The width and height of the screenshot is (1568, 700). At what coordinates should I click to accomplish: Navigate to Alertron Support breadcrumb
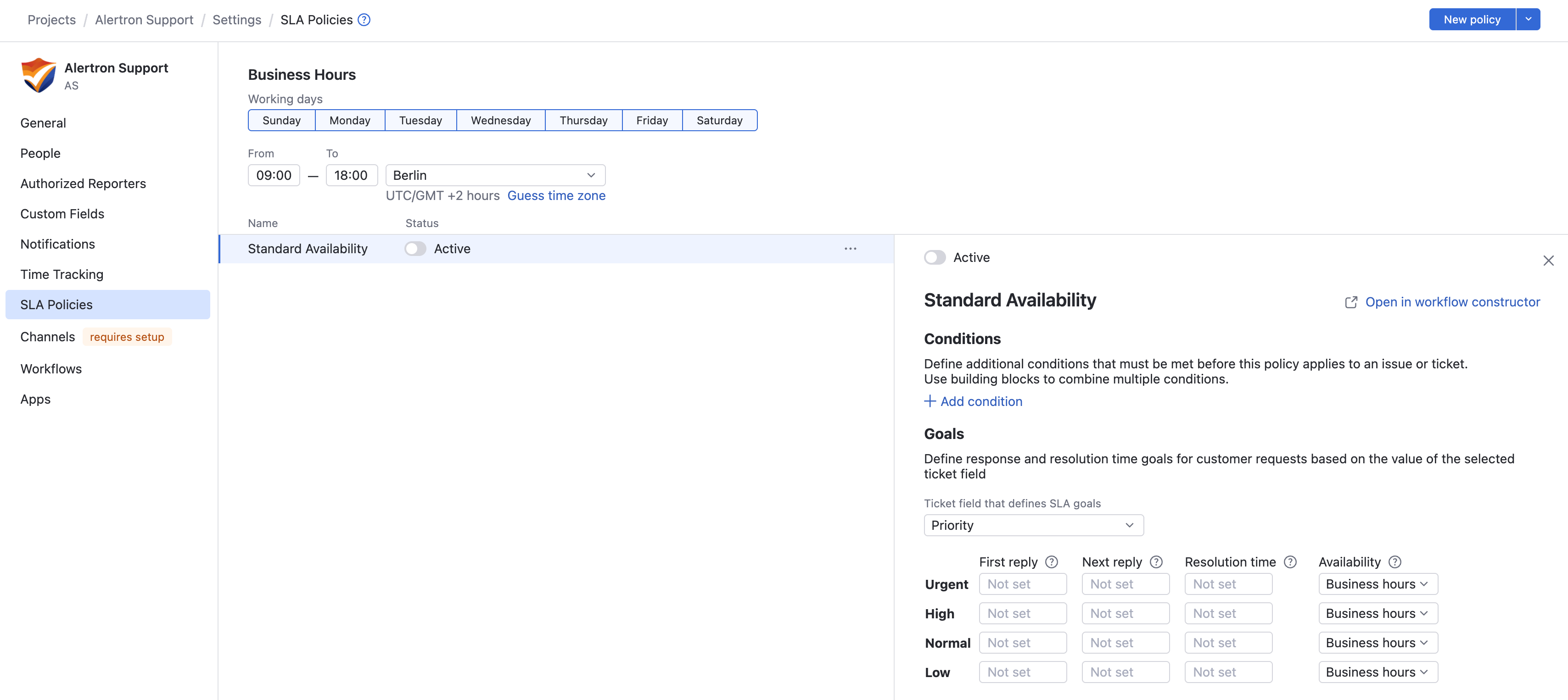point(144,20)
